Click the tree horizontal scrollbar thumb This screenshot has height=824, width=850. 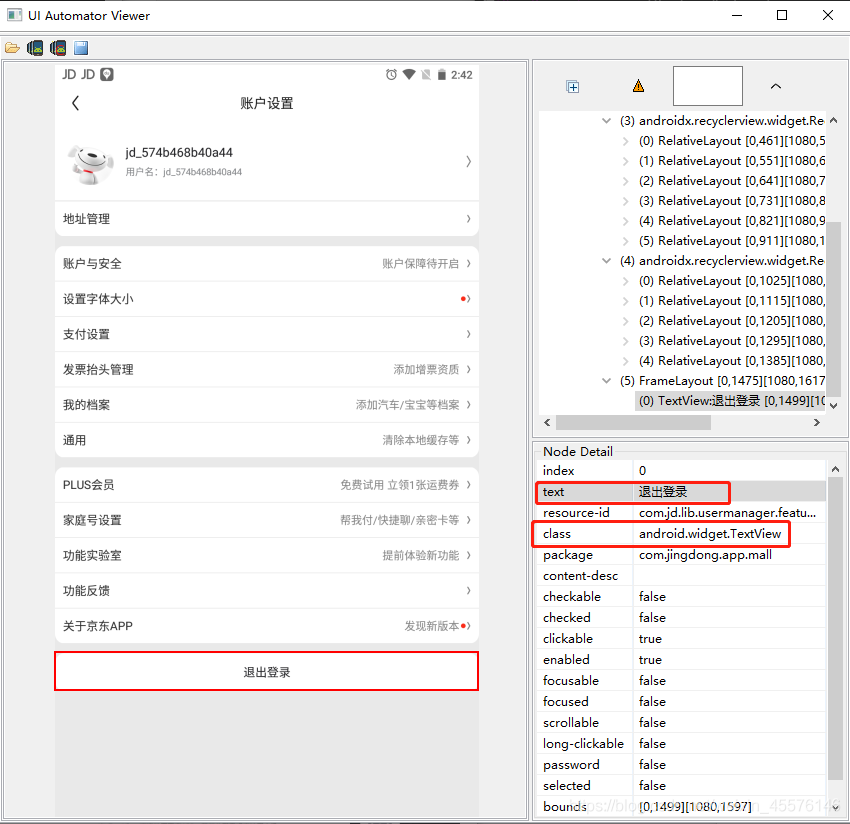633,422
